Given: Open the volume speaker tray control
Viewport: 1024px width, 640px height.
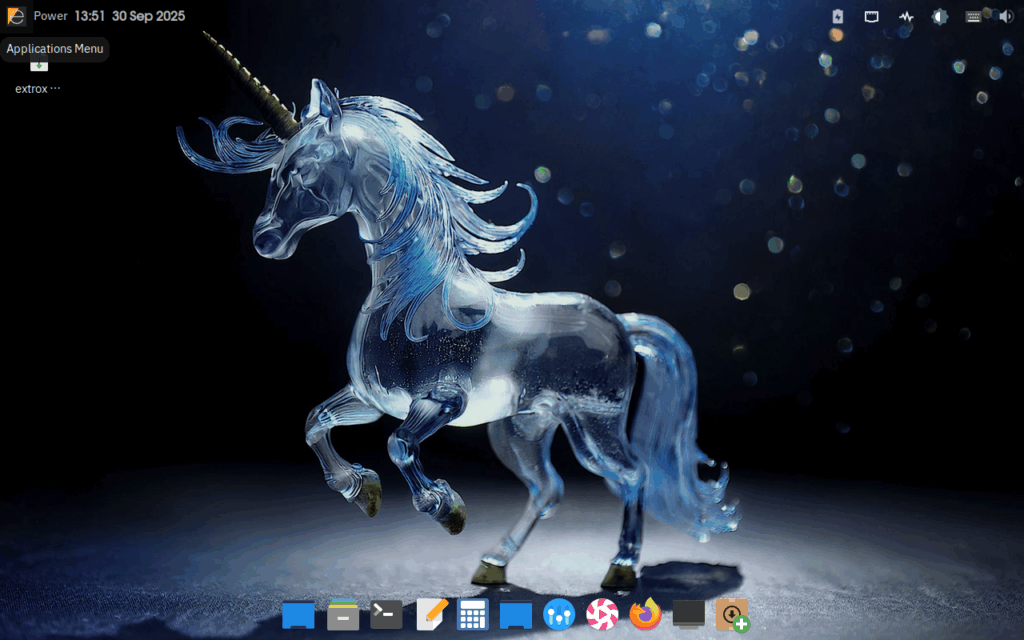Looking at the screenshot, I should 1006,17.
